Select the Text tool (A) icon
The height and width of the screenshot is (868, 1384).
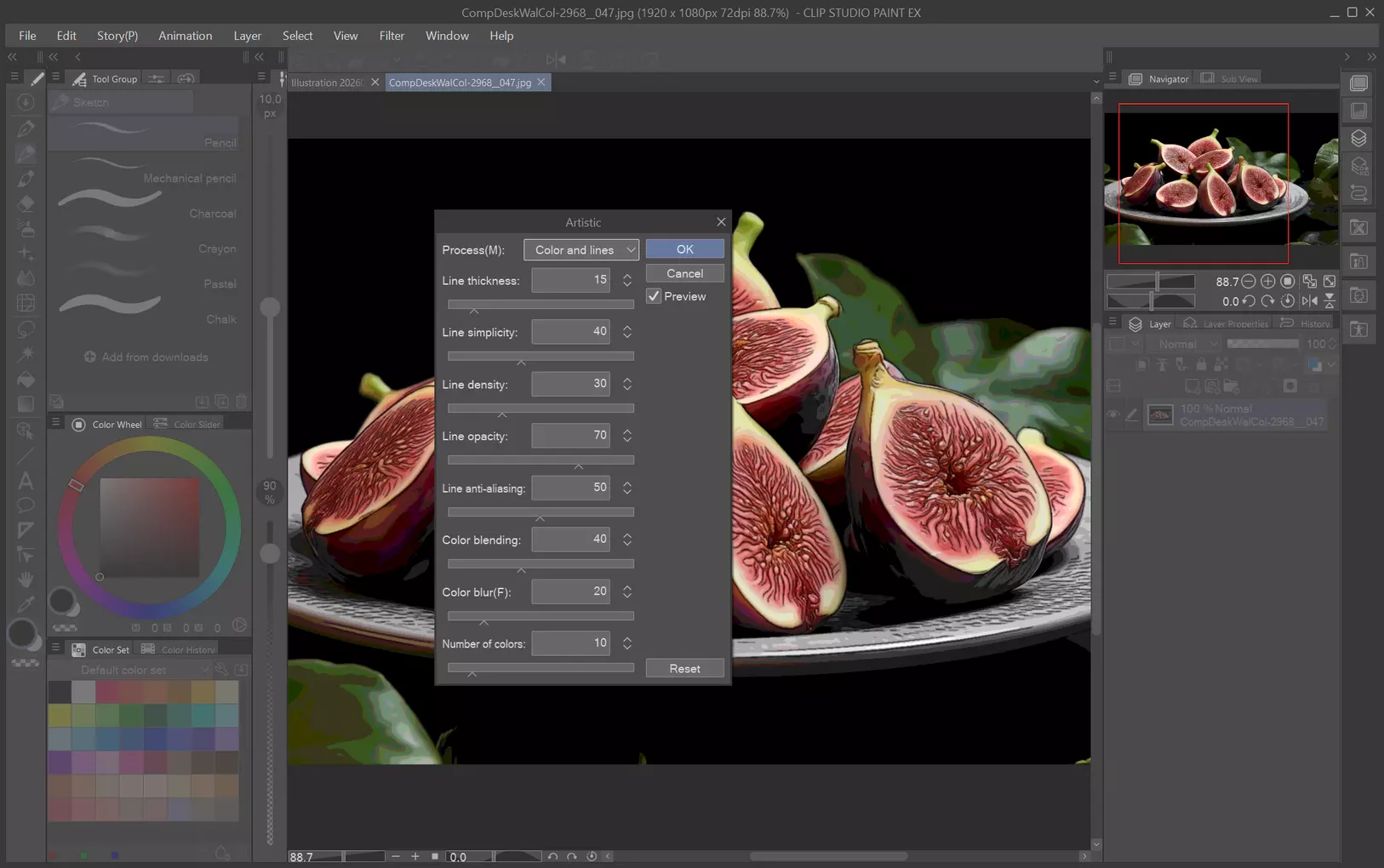coord(26,481)
